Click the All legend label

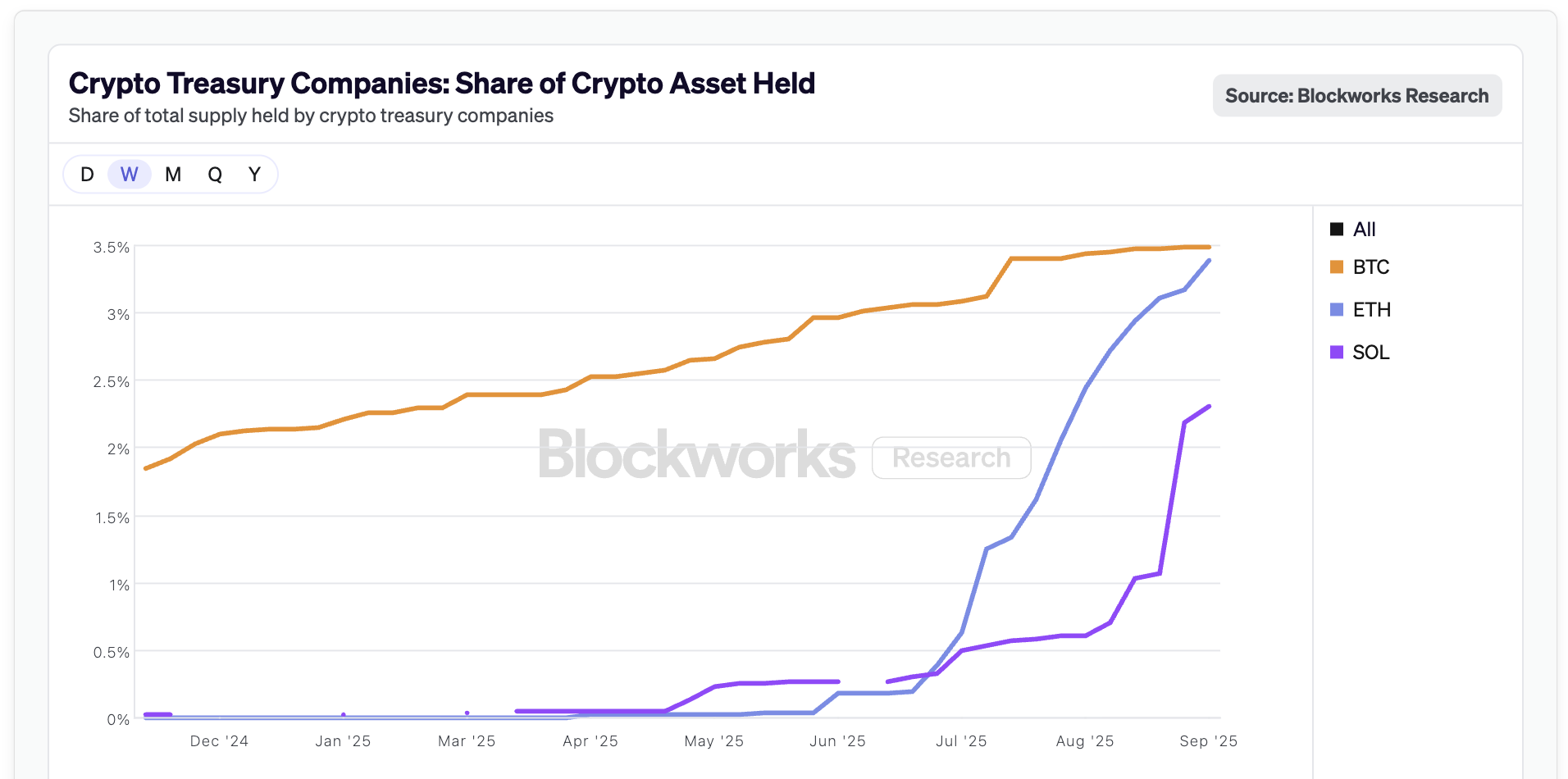click(x=1365, y=230)
